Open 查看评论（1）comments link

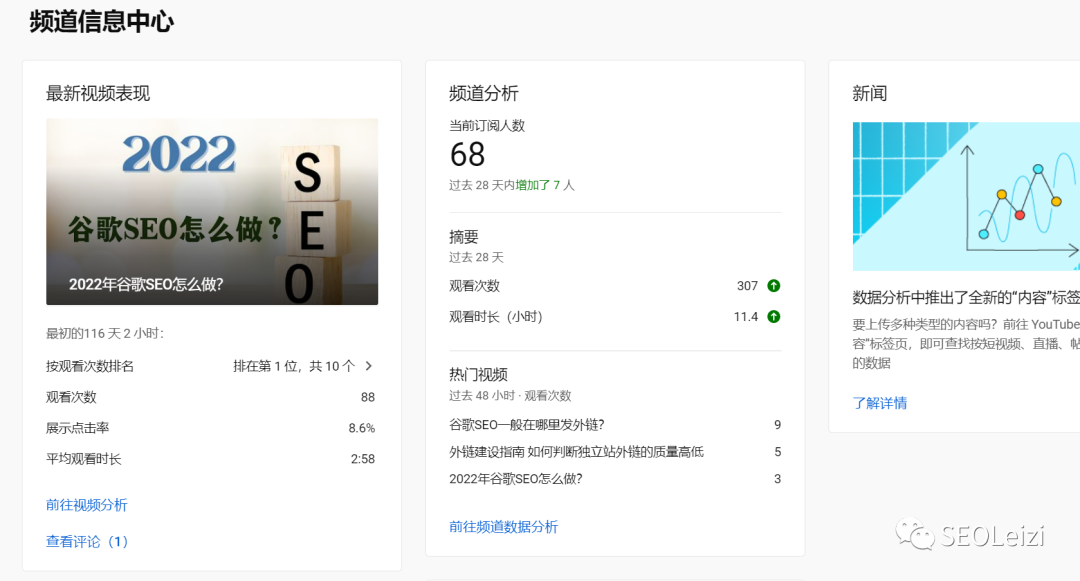coord(88,541)
